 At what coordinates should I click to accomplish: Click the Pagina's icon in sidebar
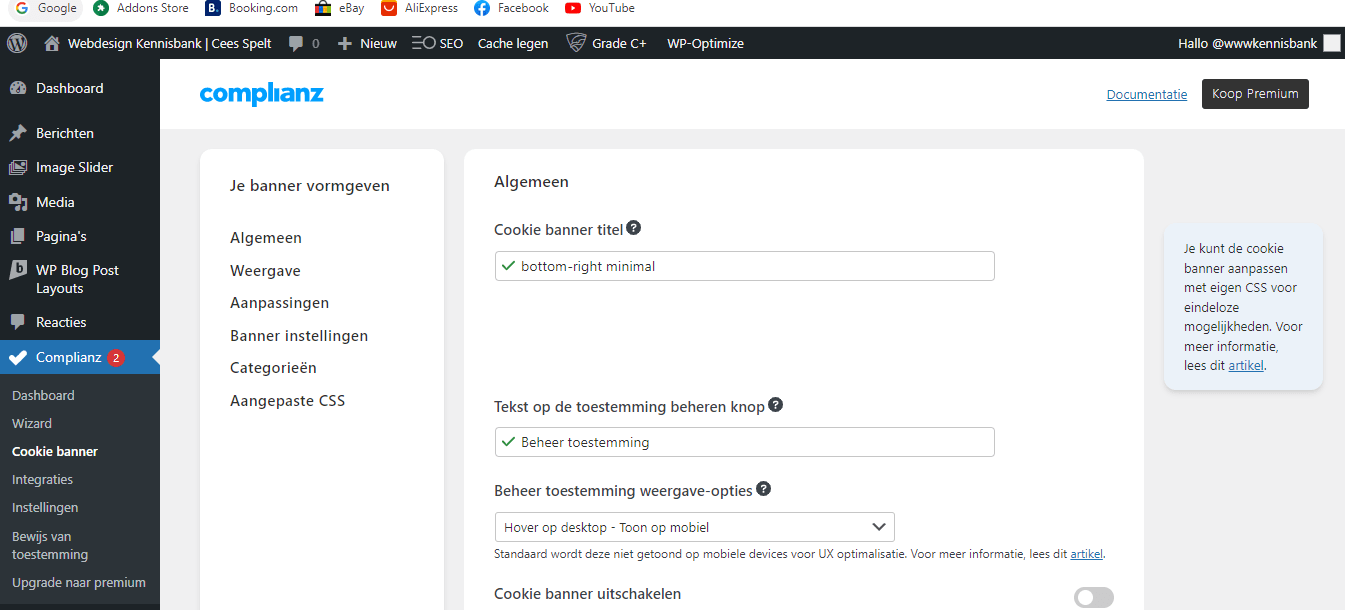click(x=18, y=236)
